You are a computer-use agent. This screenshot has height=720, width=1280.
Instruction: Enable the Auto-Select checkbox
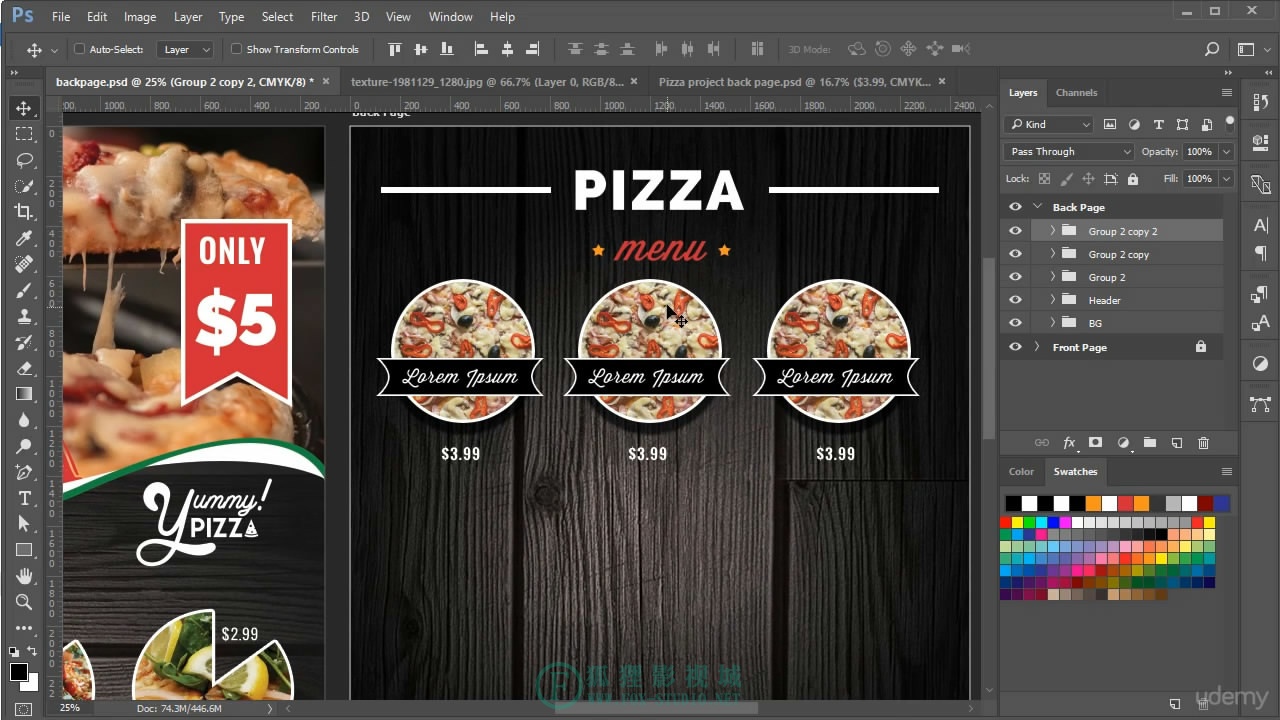pyautogui.click(x=80, y=49)
